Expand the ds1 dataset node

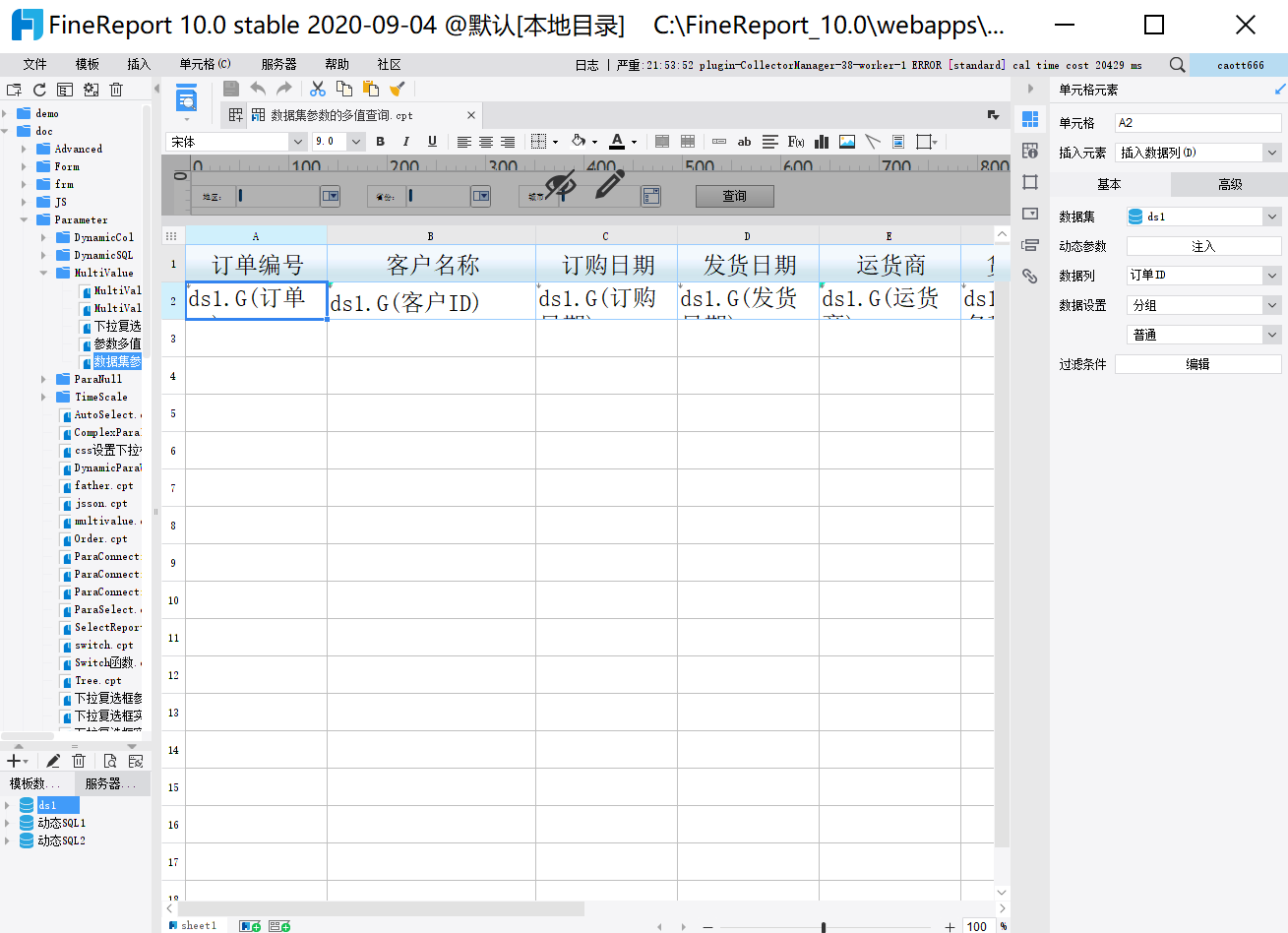coord(7,805)
